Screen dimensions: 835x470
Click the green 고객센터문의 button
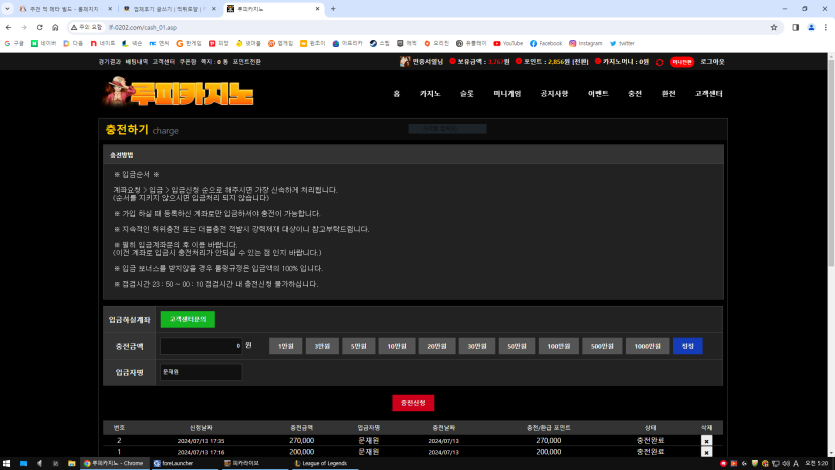coord(187,319)
